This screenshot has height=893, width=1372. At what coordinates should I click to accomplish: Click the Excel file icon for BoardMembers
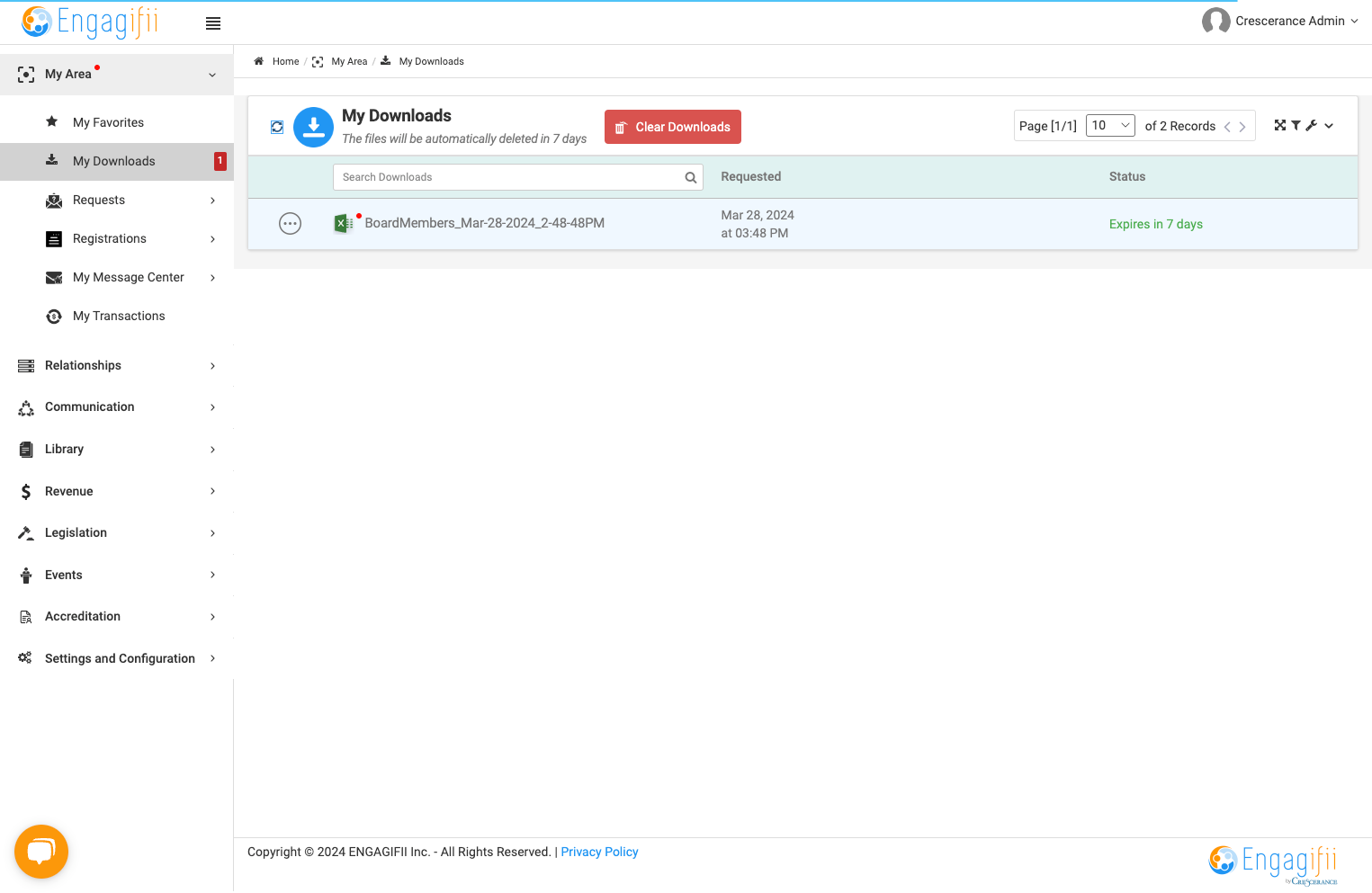click(x=343, y=223)
